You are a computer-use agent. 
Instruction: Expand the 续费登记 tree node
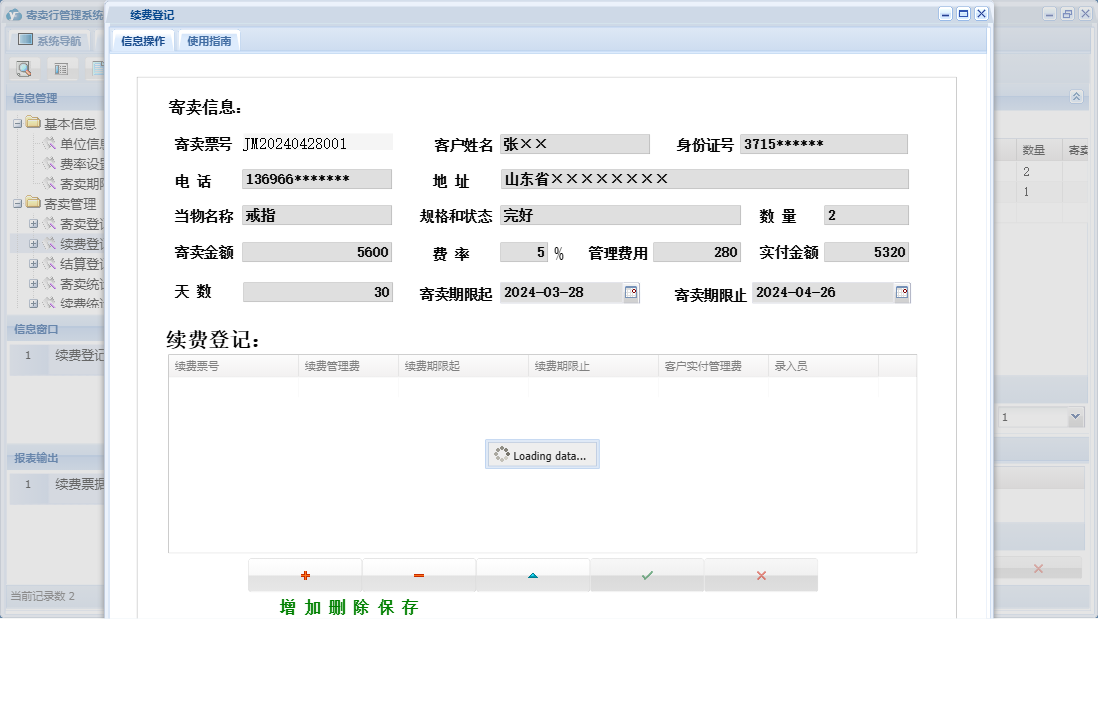(33, 243)
